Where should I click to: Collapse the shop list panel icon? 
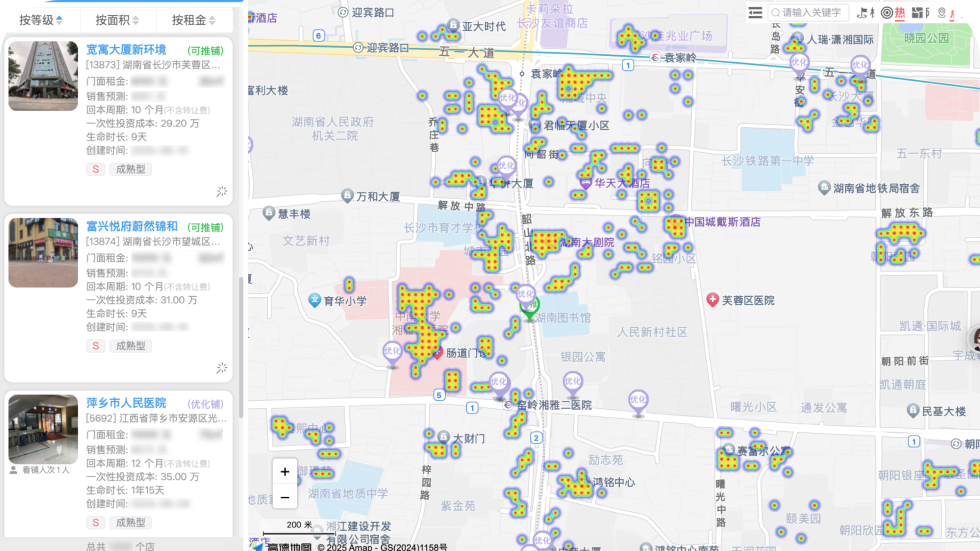[x=755, y=12]
